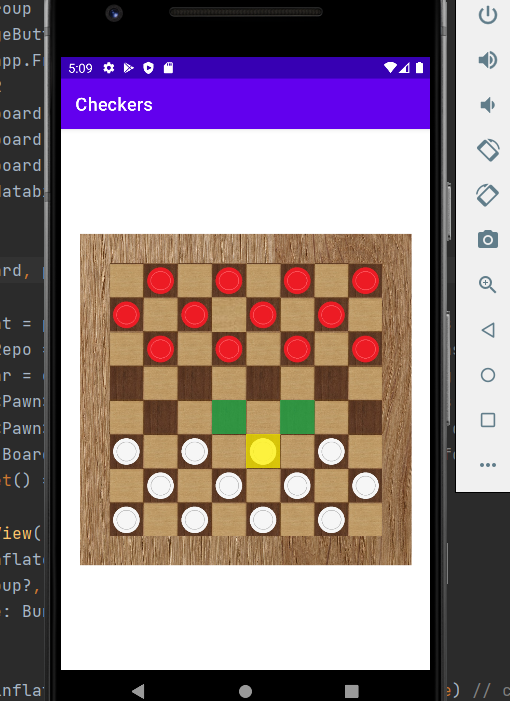Screen dimensions: 510x701
Task: Tap the Checkers app title
Action: tap(114, 105)
